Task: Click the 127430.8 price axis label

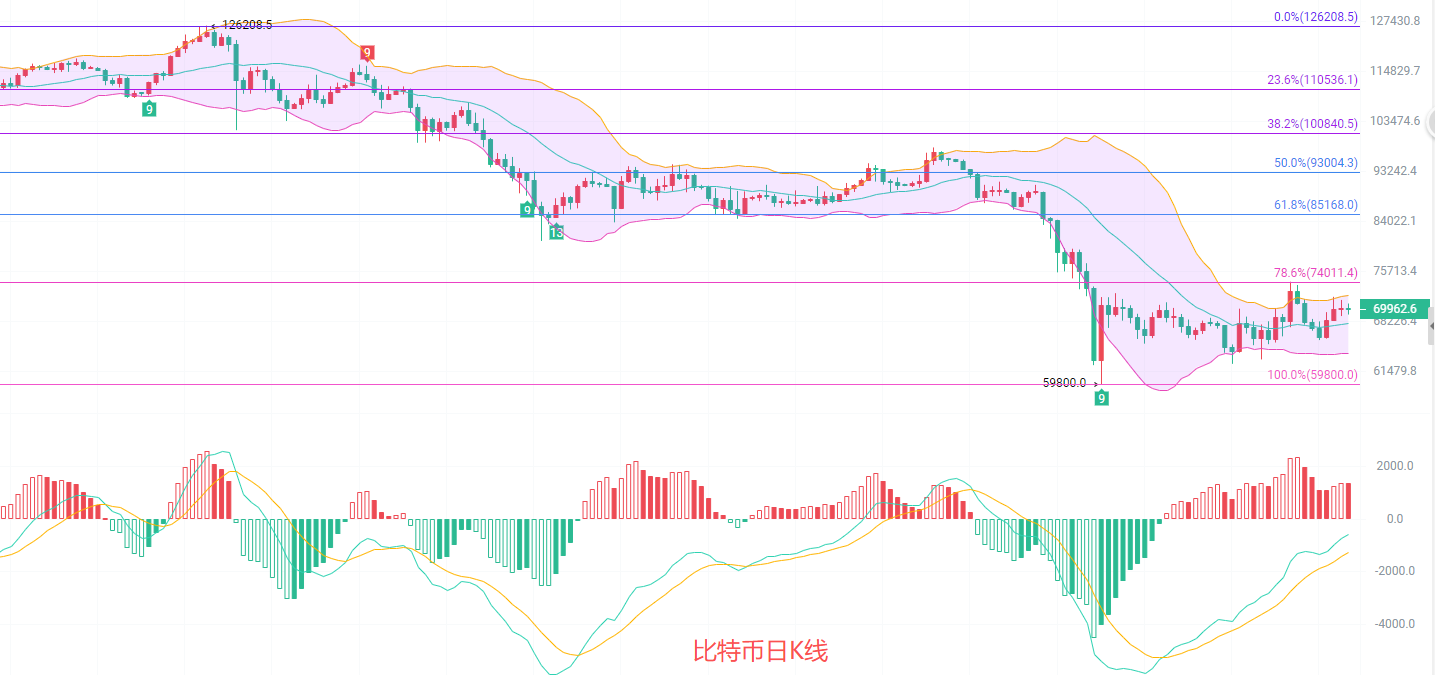Action: (1396, 21)
